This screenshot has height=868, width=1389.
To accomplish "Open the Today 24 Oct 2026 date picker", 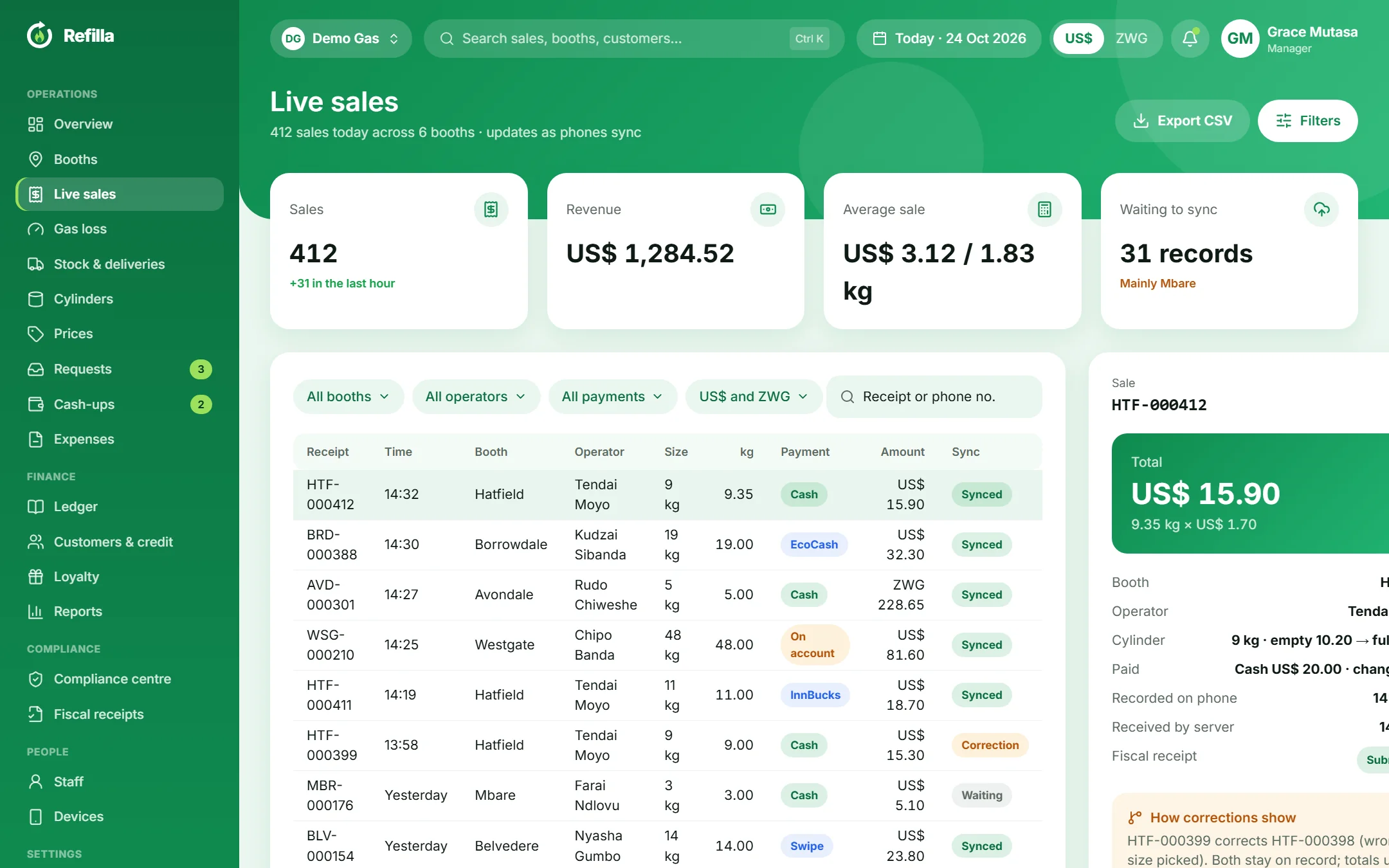I will pos(949,39).
